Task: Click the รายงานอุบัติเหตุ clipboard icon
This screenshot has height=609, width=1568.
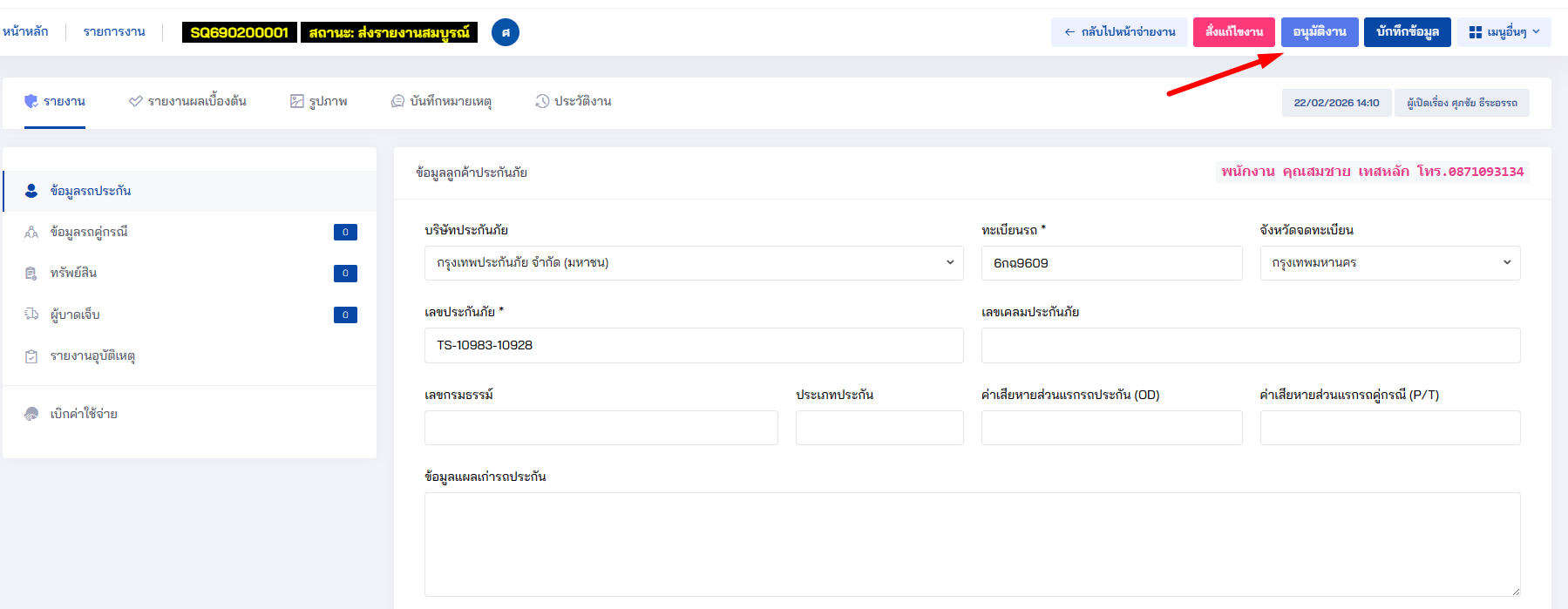Action: 31,356
